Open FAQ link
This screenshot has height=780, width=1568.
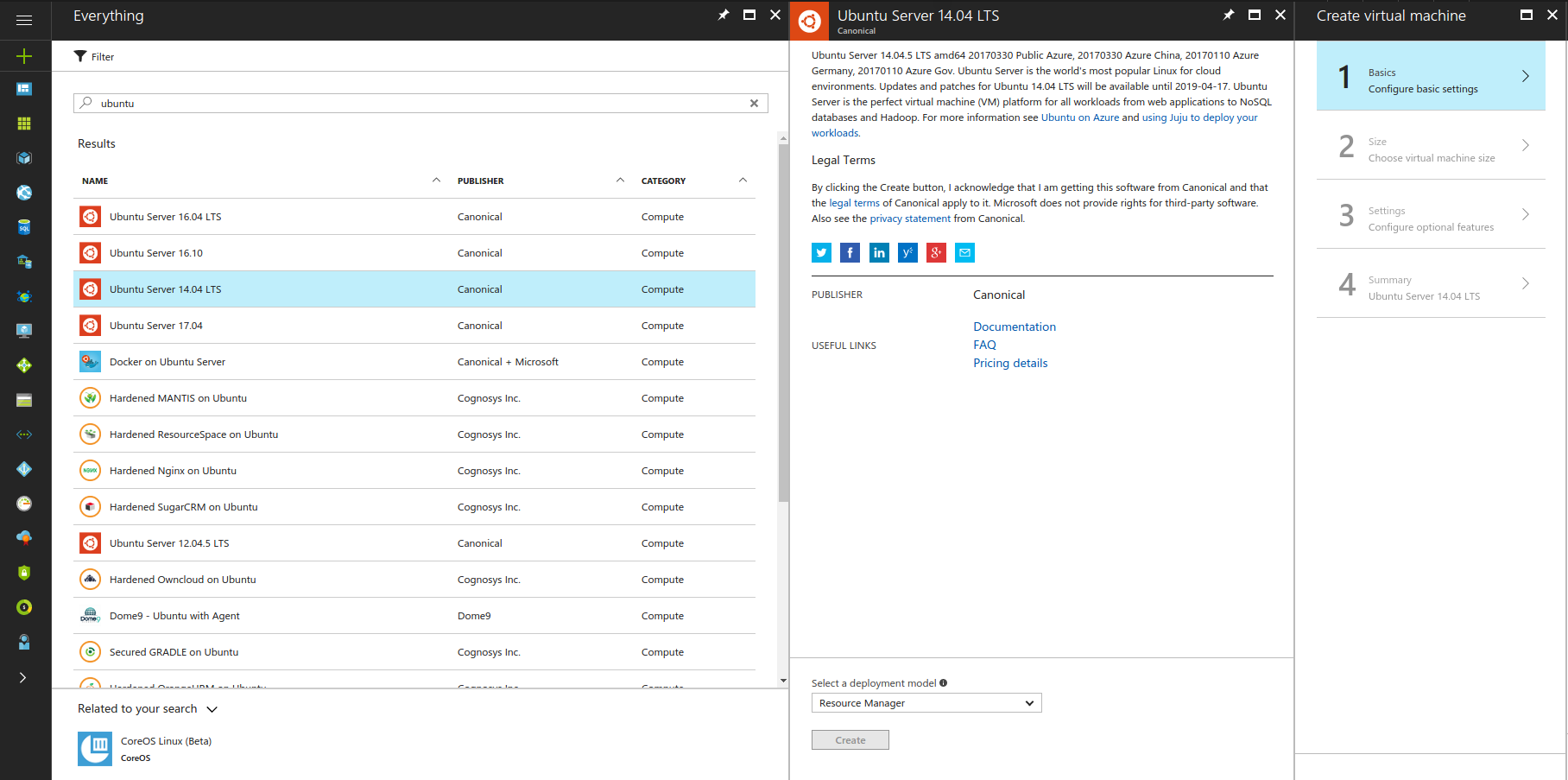pyautogui.click(x=984, y=345)
